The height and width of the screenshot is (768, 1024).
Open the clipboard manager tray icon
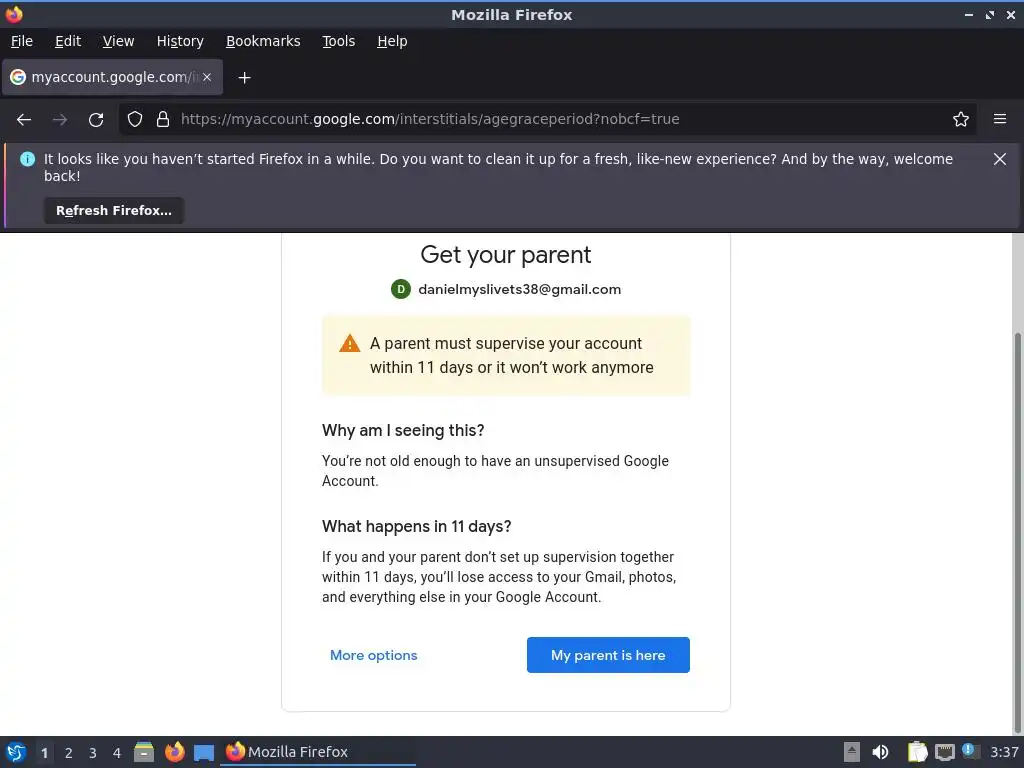[x=918, y=752]
